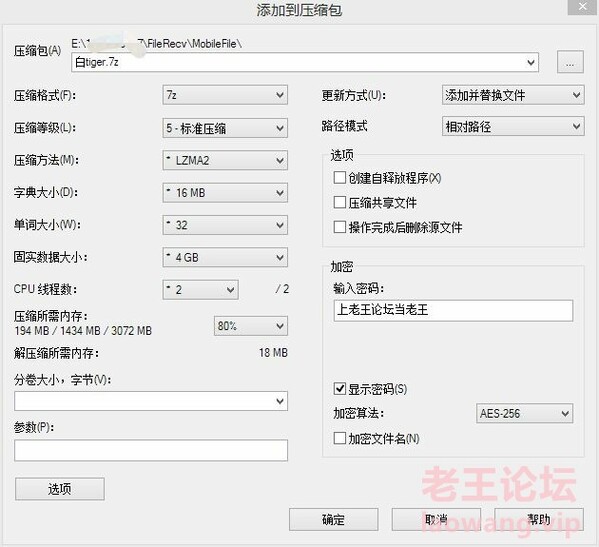Open the AES-256 encryption algorithm dropdown

coord(525,413)
